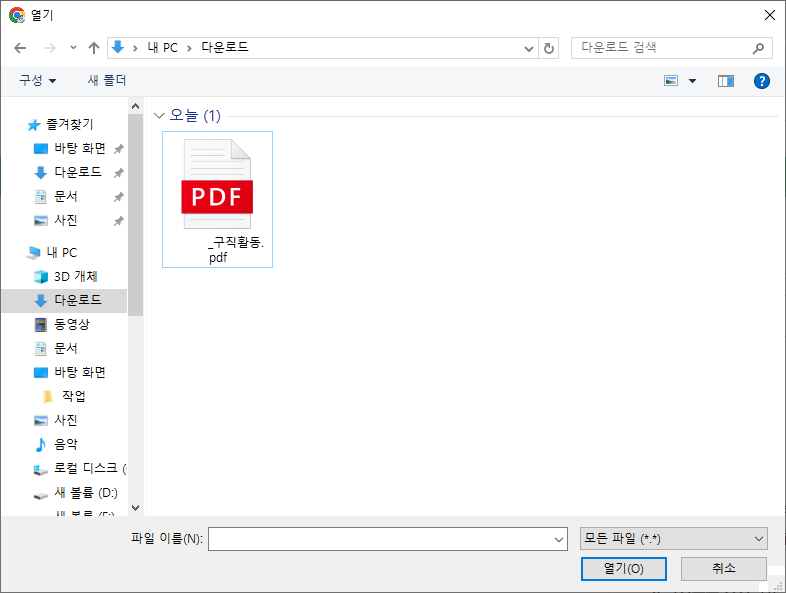Open pinned 바탕 화면 under 즐겨찾기
Viewport: 786px width, 593px height.
pyautogui.click(x=80, y=148)
